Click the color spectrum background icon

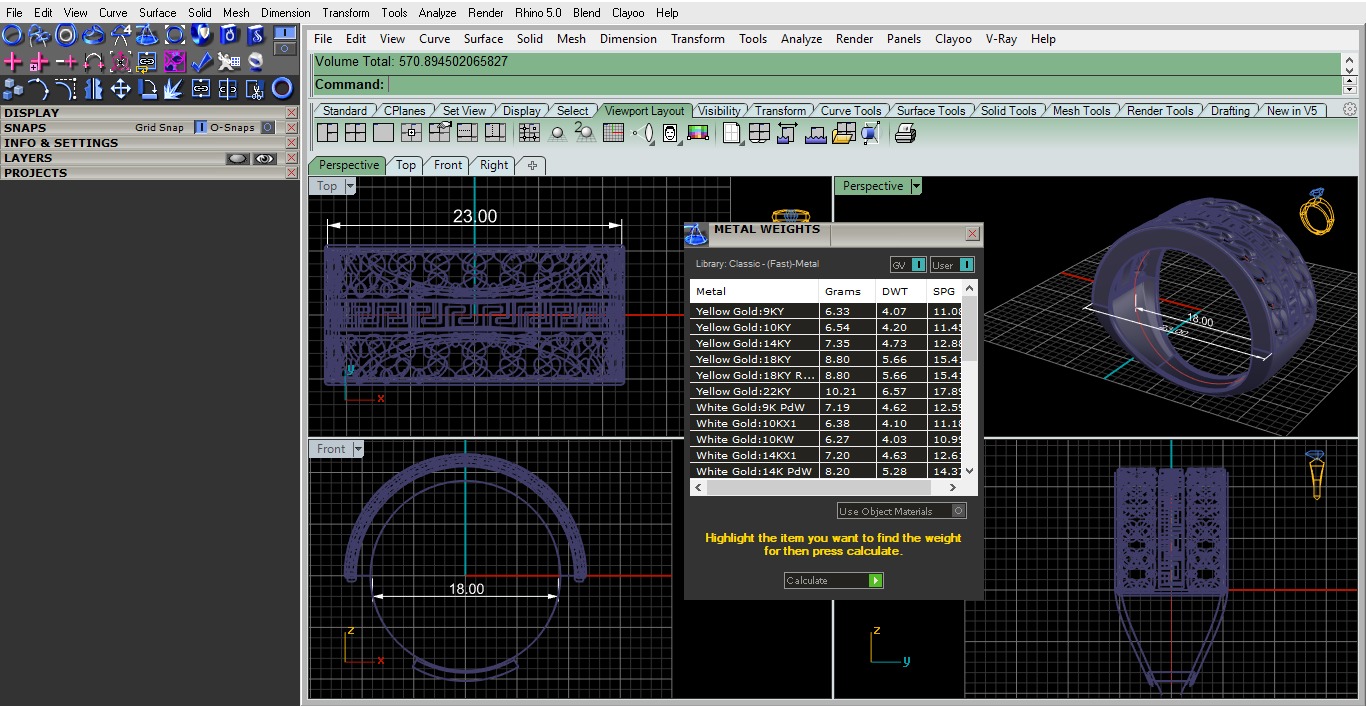tap(697, 133)
